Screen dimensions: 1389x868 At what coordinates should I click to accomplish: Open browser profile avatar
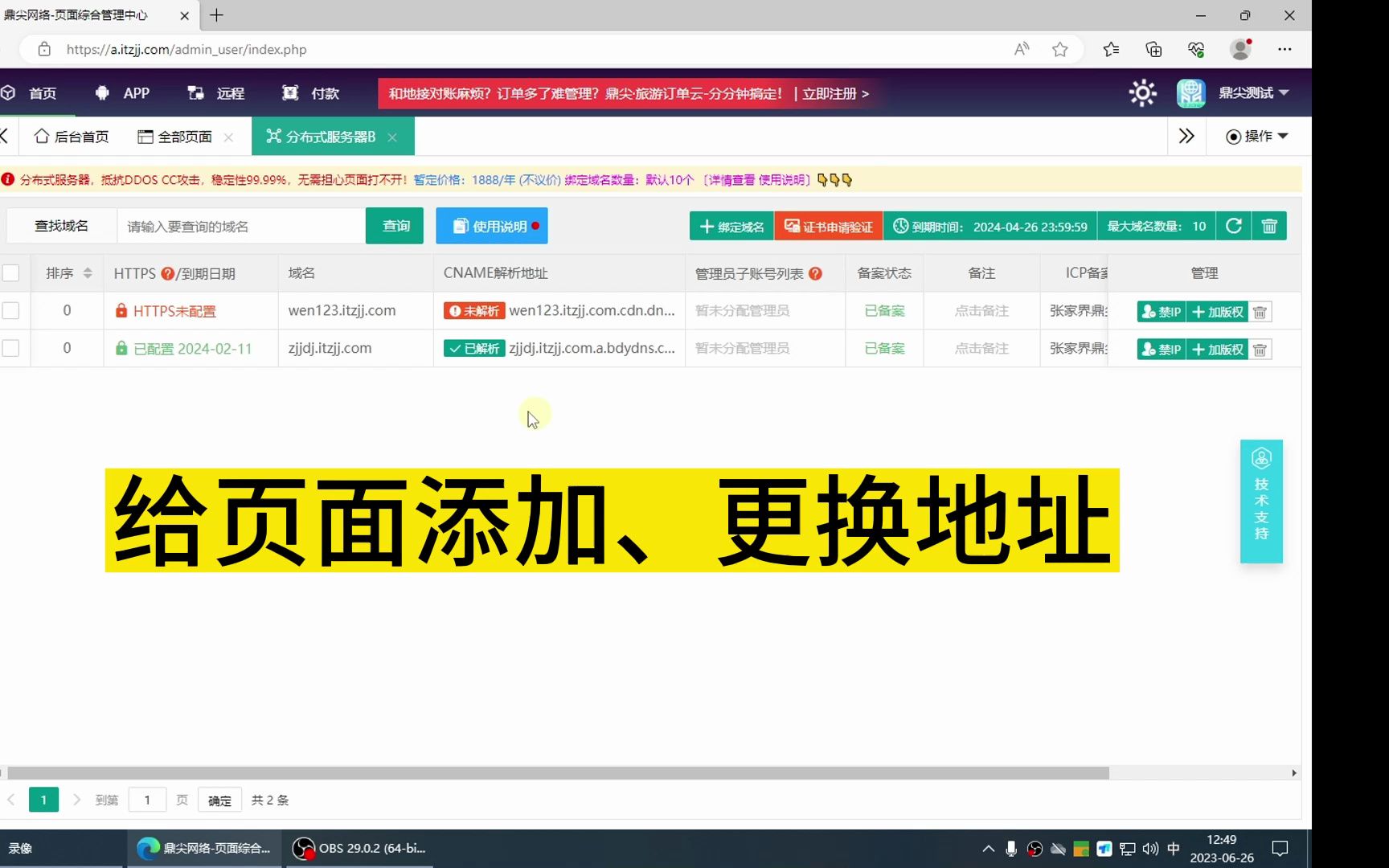1240,49
